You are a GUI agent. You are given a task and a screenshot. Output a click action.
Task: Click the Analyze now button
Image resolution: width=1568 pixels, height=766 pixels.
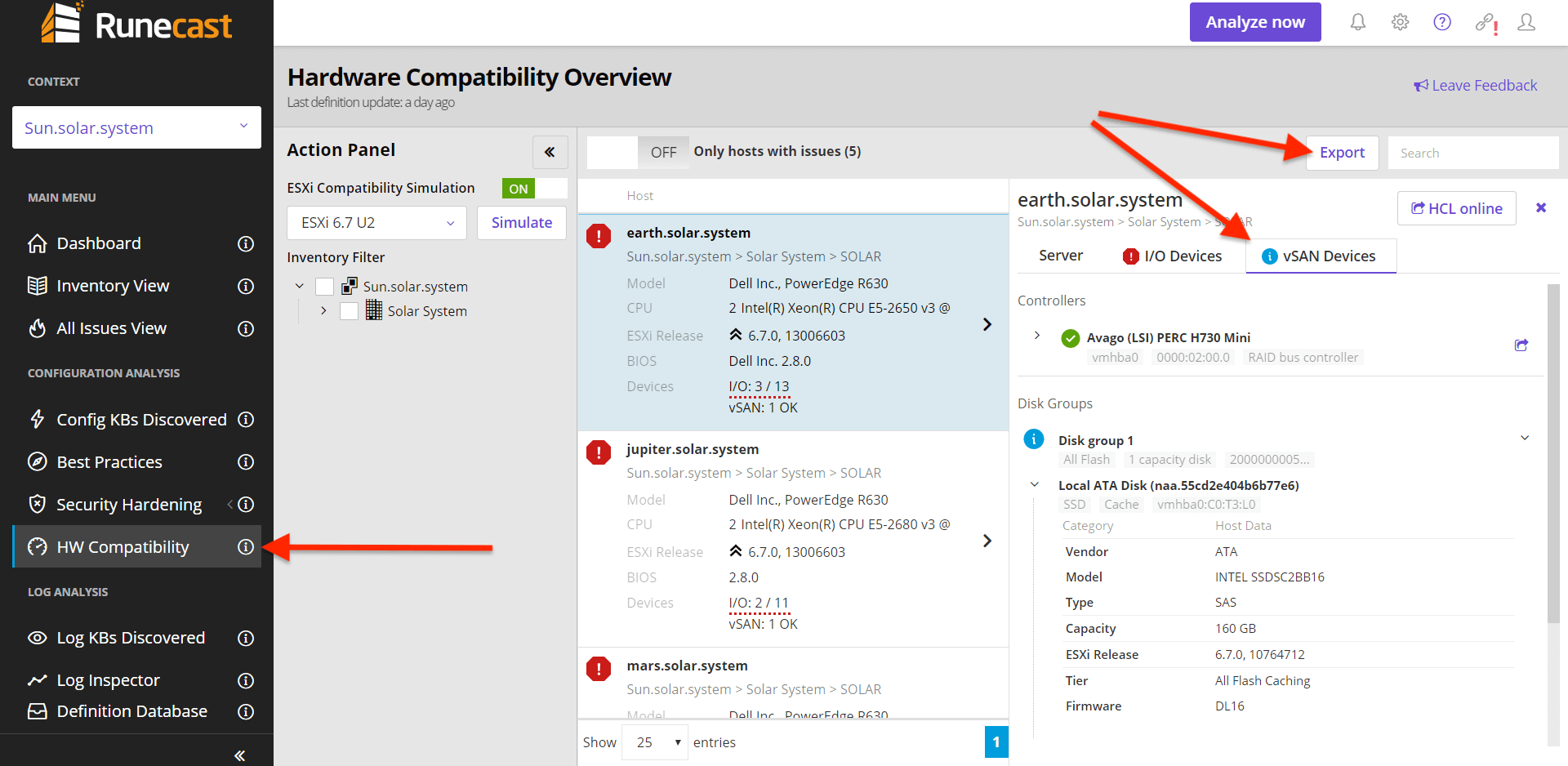pos(1255,22)
